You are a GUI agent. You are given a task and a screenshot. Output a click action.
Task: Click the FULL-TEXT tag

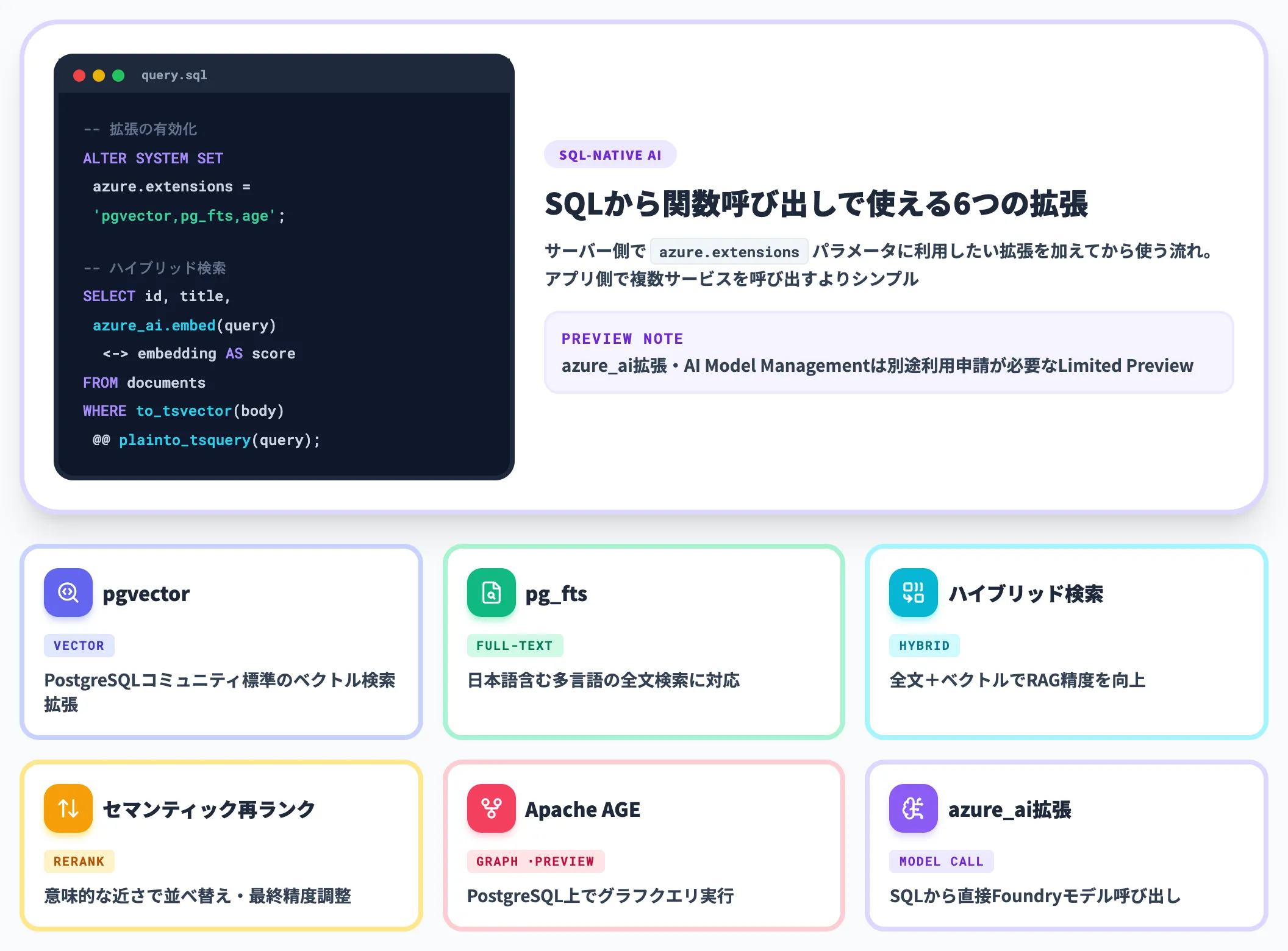(515, 646)
